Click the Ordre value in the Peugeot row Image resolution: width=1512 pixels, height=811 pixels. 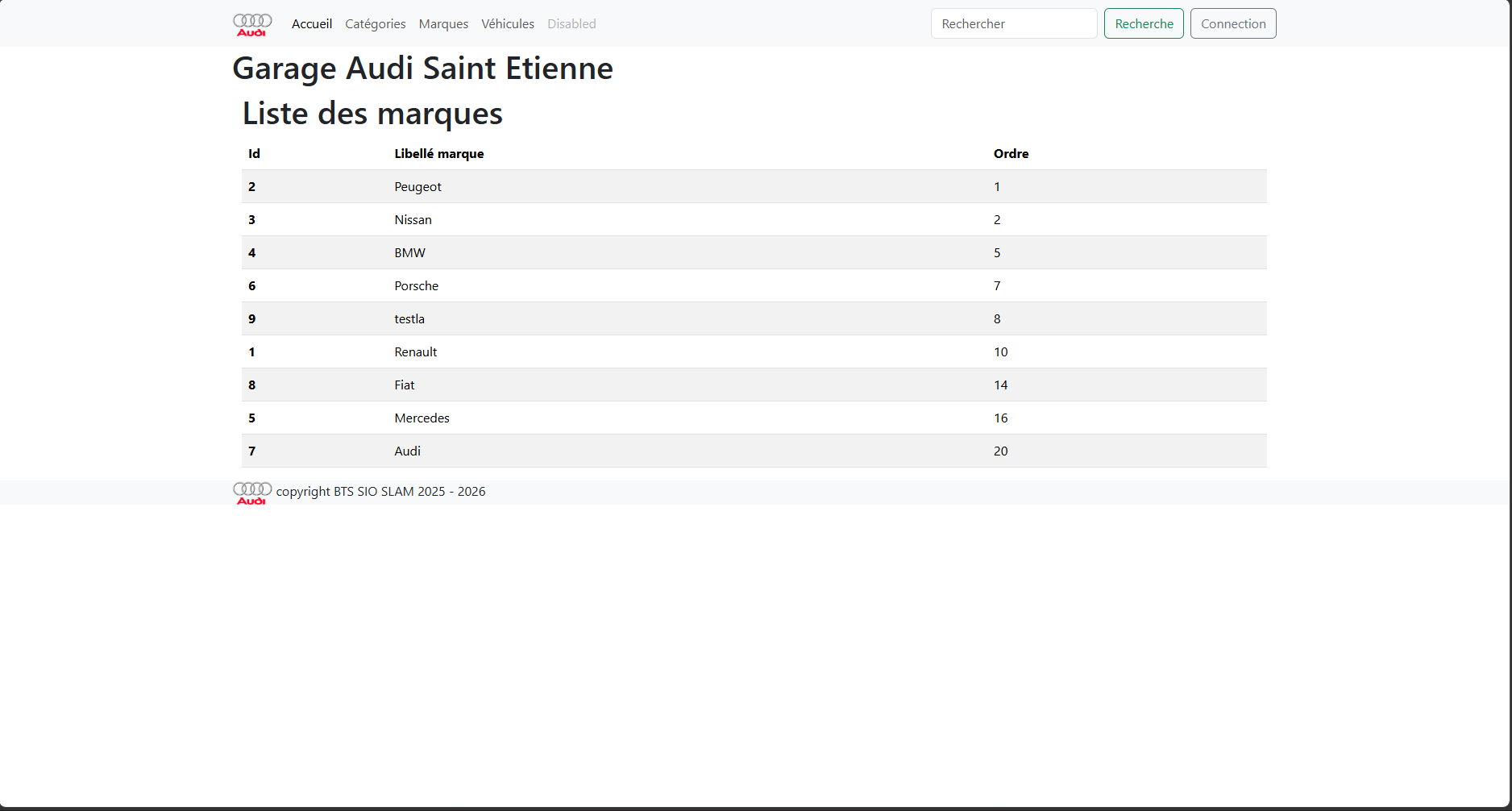pyautogui.click(x=997, y=187)
